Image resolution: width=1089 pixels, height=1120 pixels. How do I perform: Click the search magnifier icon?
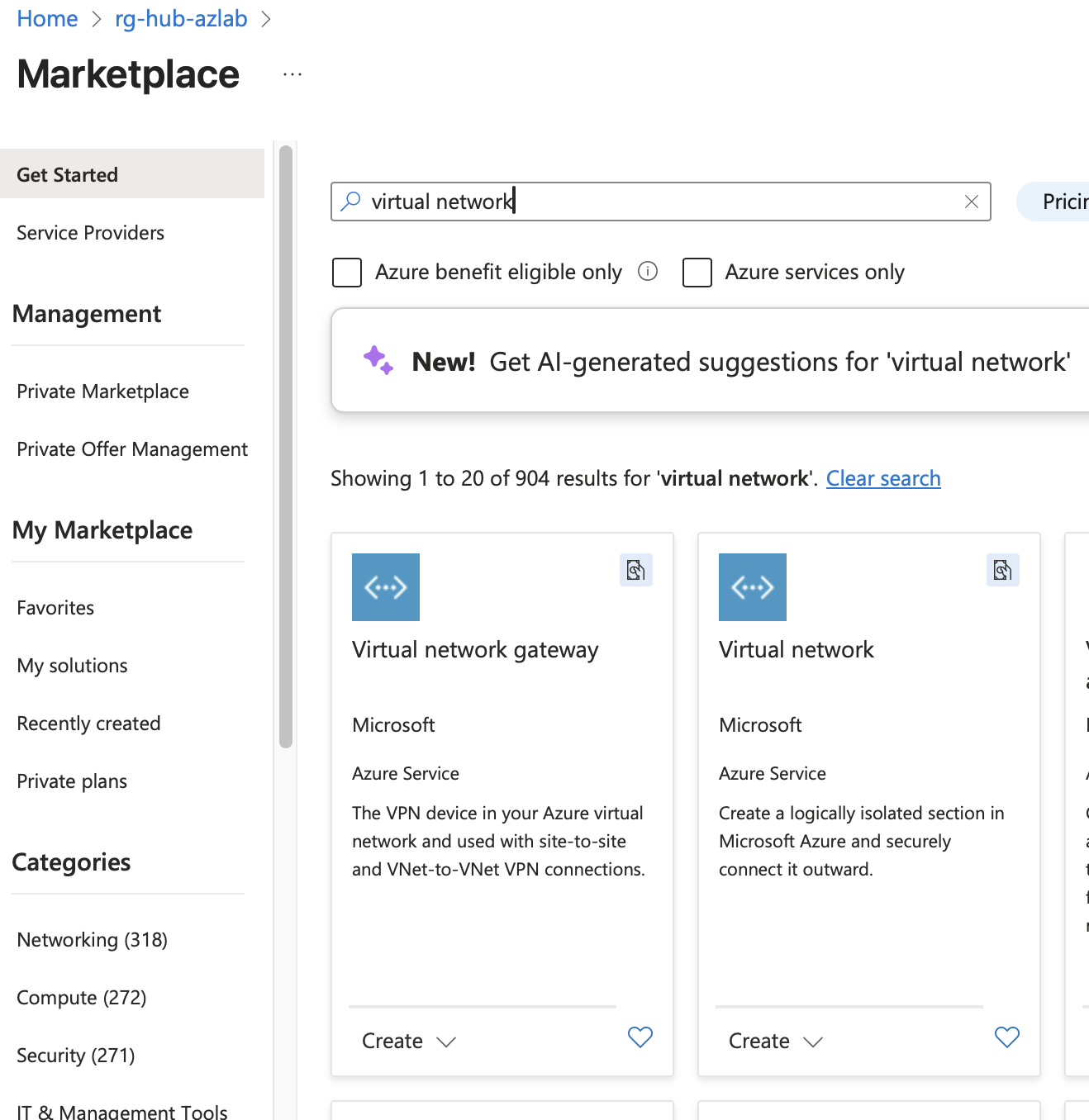click(350, 201)
